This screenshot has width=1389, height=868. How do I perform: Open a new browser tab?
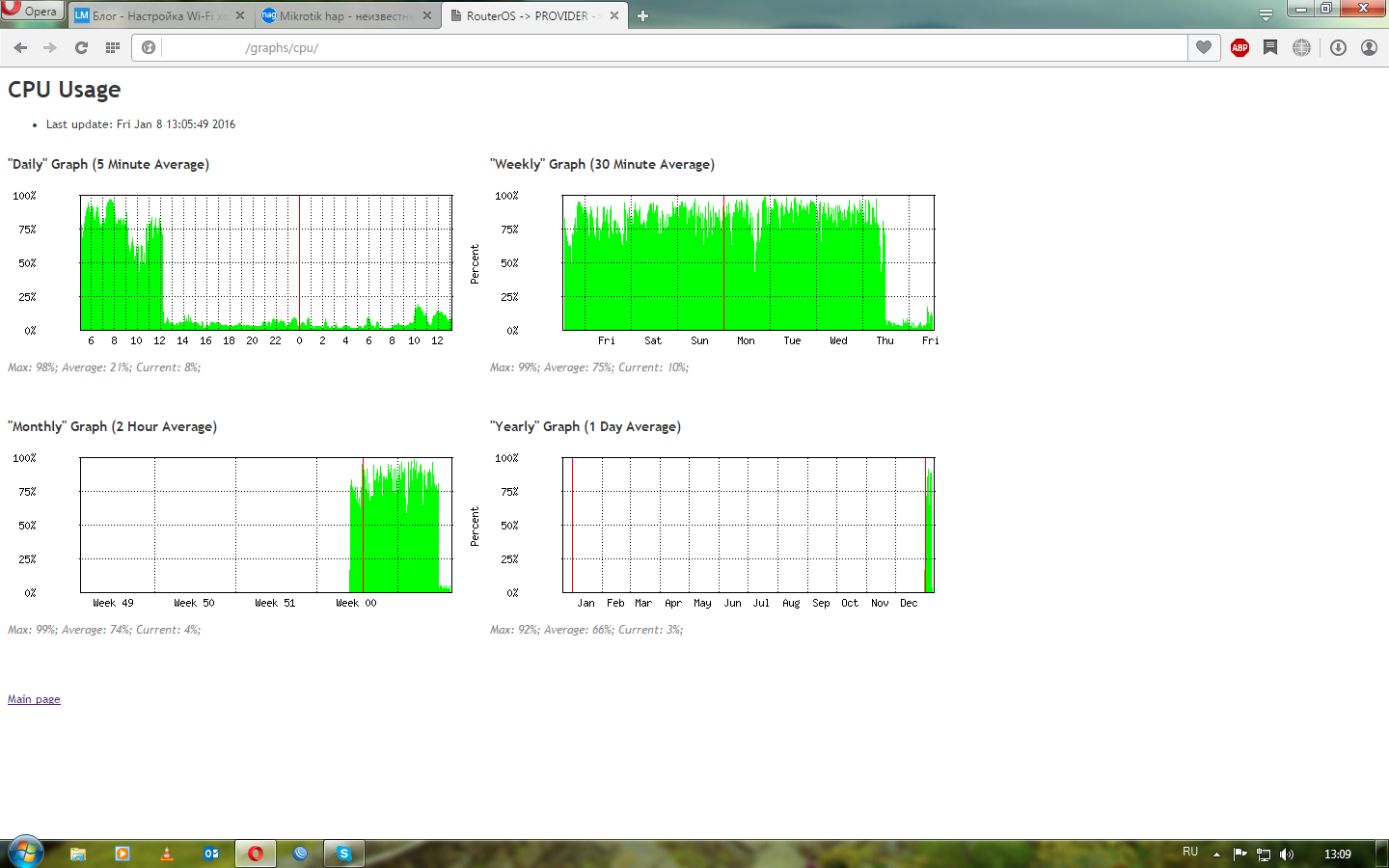642,15
